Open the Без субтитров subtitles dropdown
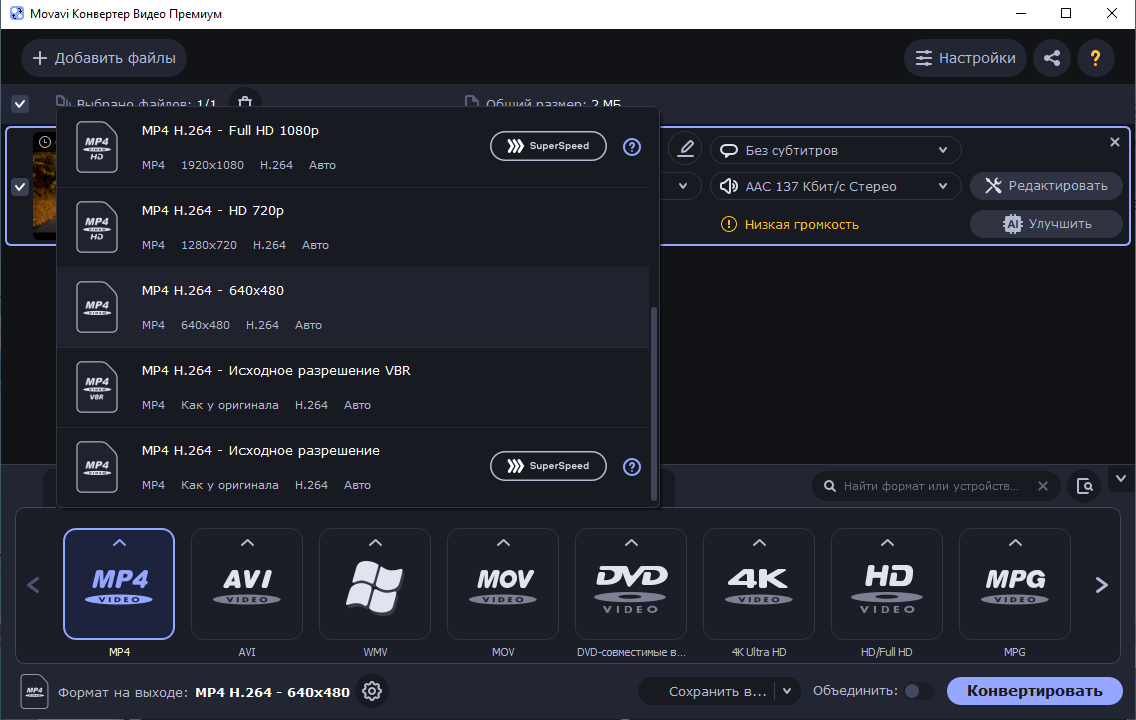 point(835,150)
